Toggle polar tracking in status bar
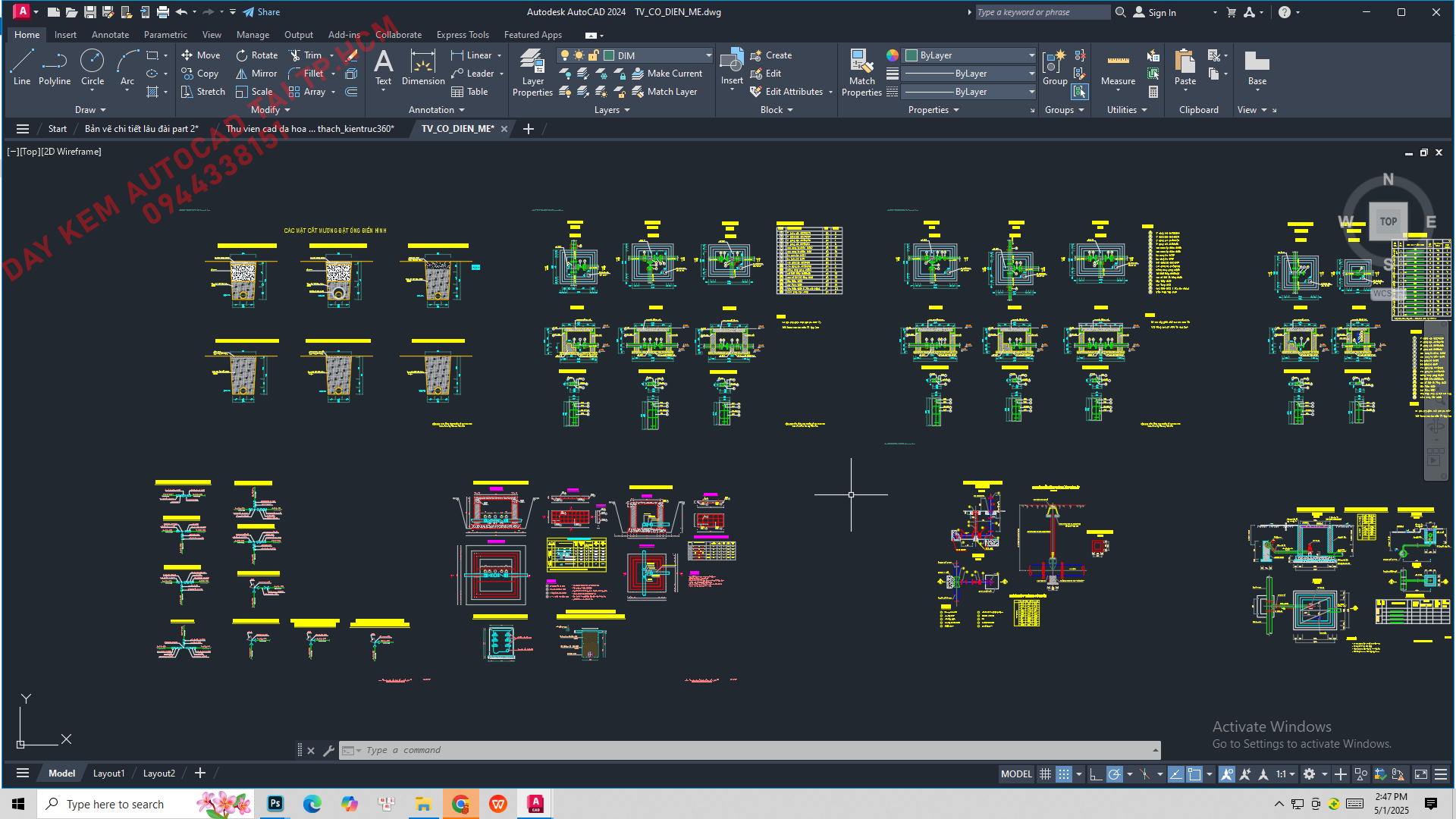1456x819 pixels. pos(1114,774)
